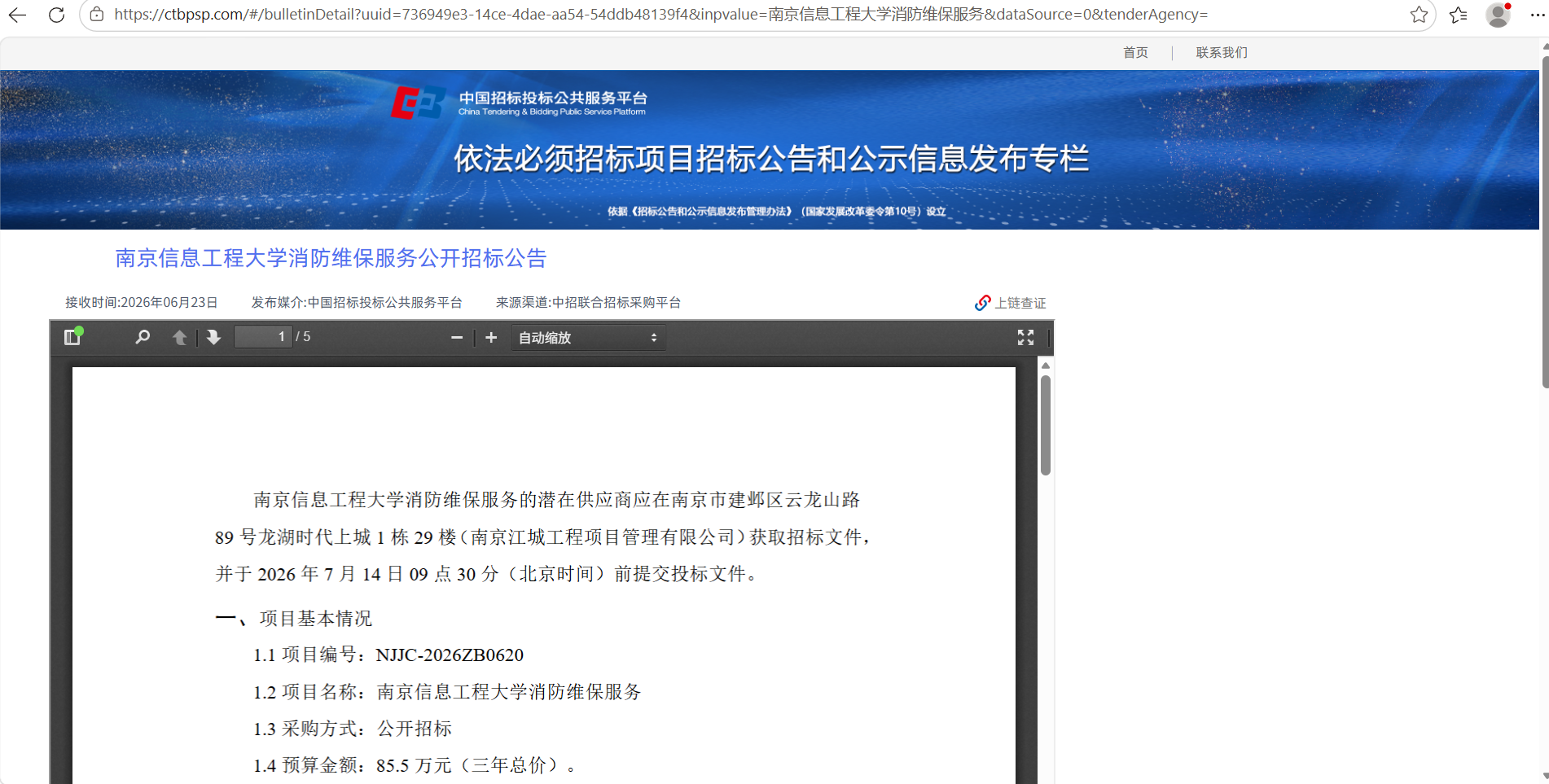
Task: Enter PDF presentation fullscreen mode
Action: coord(1025,337)
